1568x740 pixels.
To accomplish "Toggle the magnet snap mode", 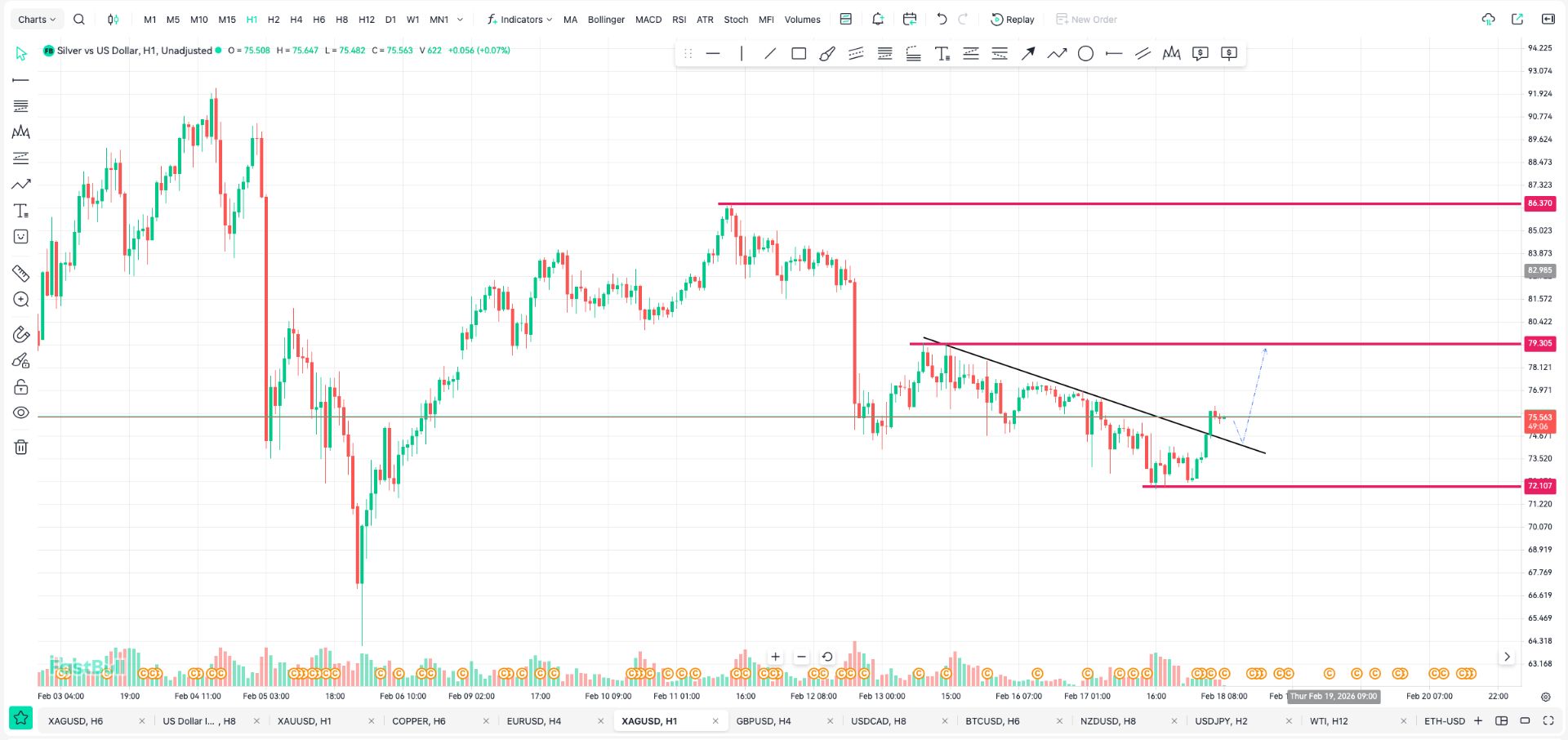I will pos(21,334).
